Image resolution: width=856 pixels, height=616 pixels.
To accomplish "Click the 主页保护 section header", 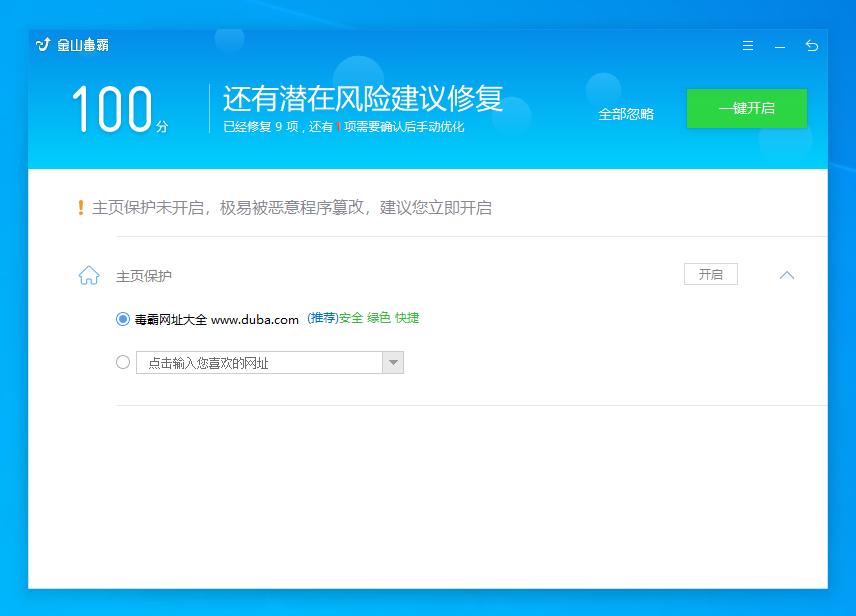I will (x=144, y=274).
